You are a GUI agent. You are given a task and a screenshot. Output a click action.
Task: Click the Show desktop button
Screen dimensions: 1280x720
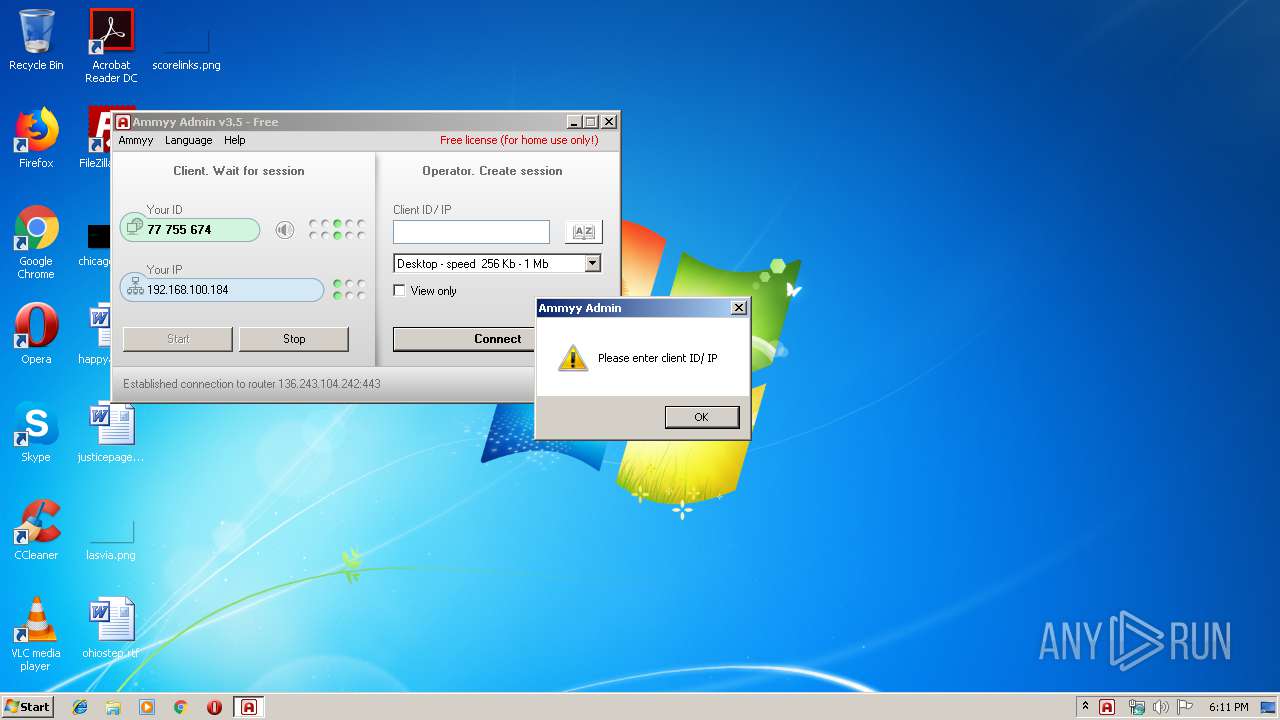(x=1269, y=707)
